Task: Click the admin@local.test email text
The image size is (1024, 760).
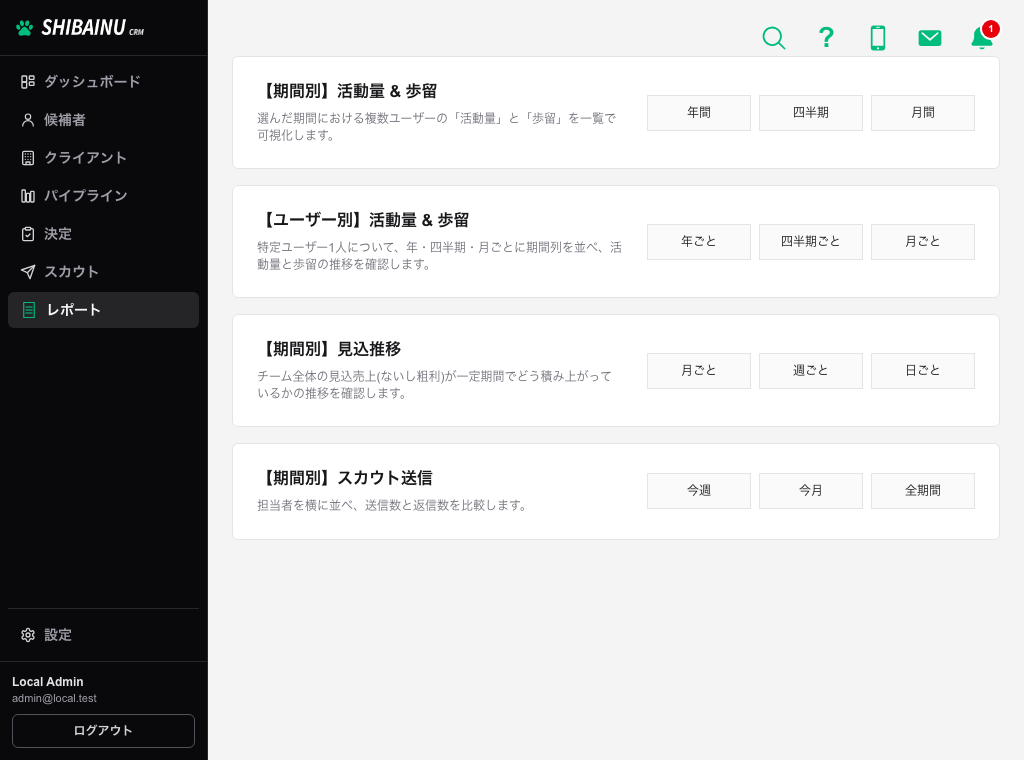Action: pyautogui.click(x=54, y=699)
